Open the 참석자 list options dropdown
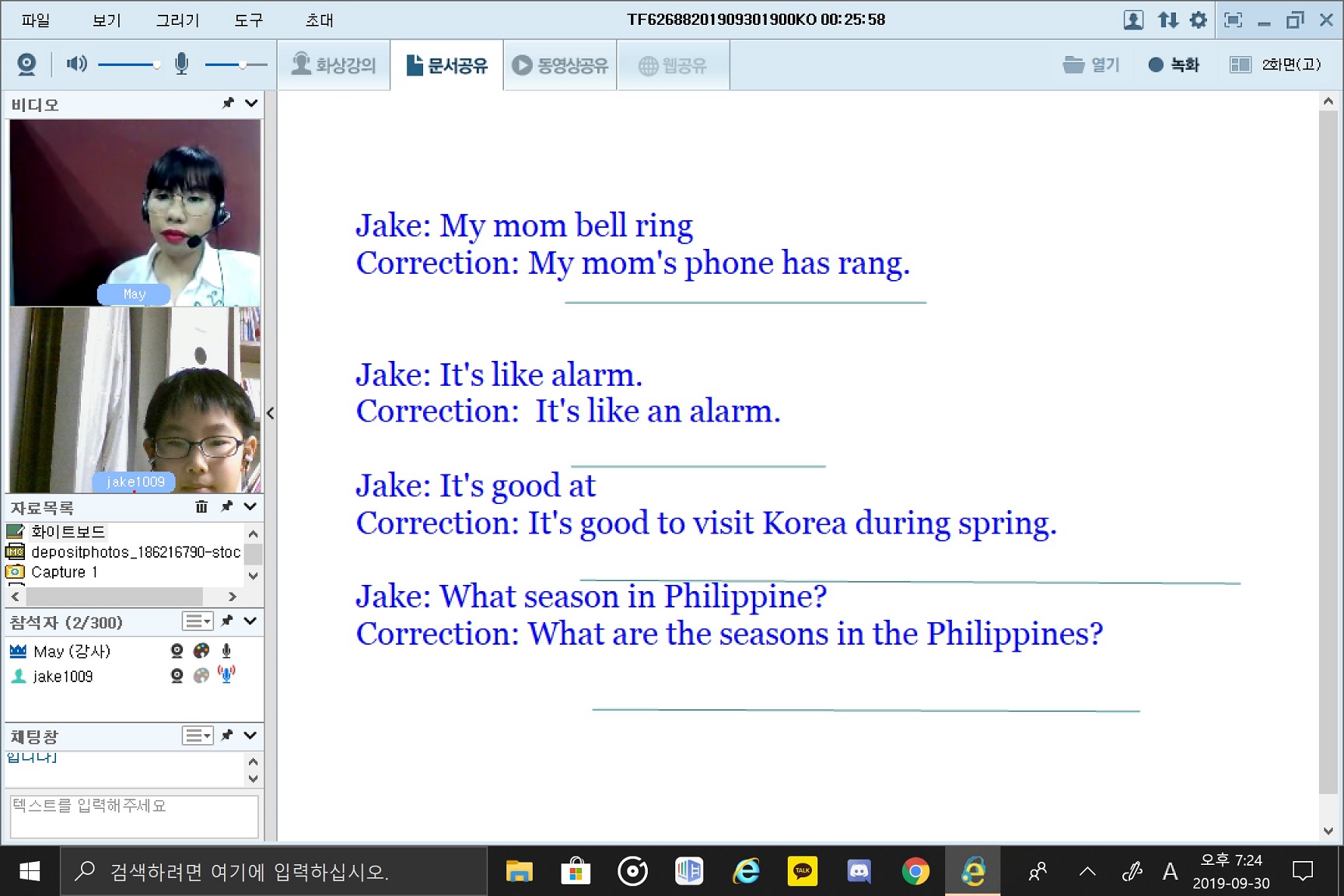 tap(198, 621)
